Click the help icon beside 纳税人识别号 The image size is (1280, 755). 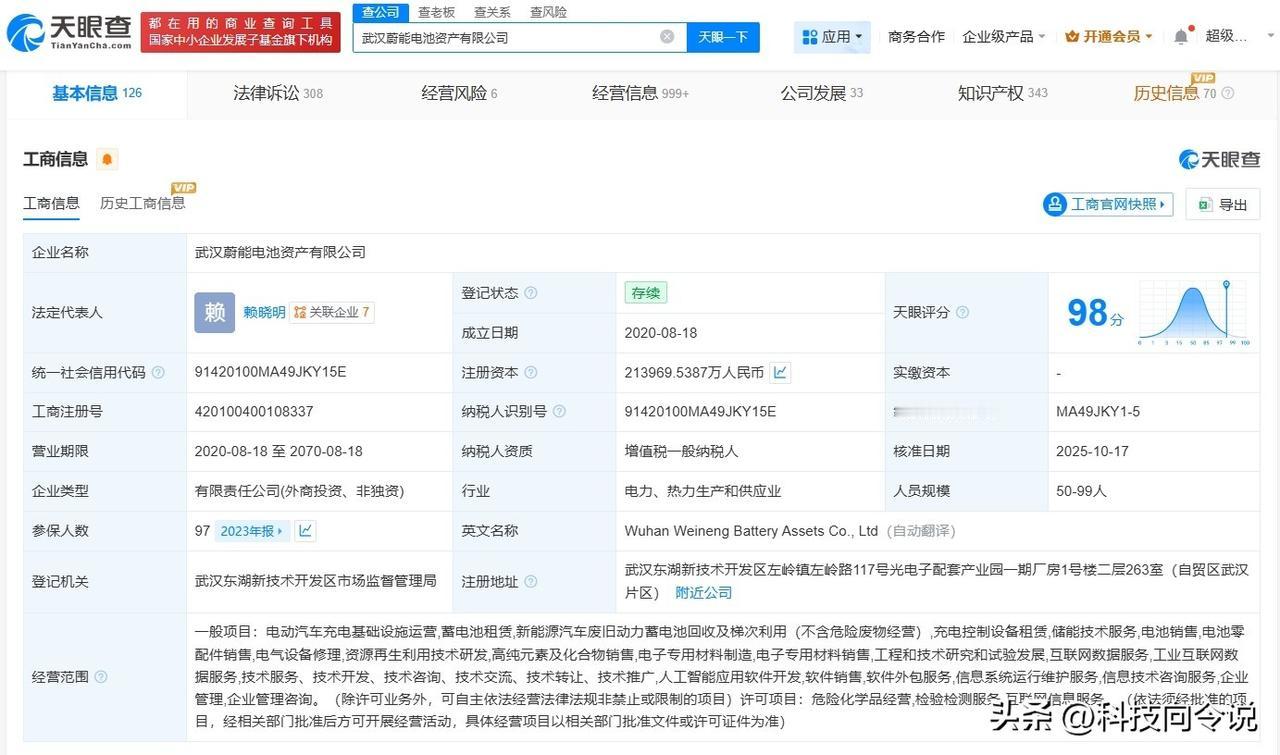(x=559, y=411)
